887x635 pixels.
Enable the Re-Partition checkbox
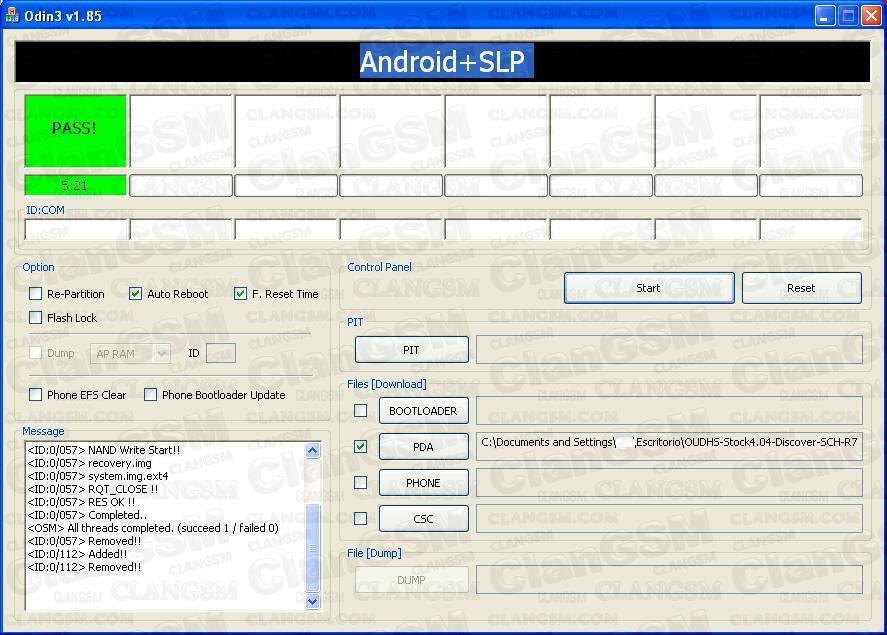click(x=36, y=293)
